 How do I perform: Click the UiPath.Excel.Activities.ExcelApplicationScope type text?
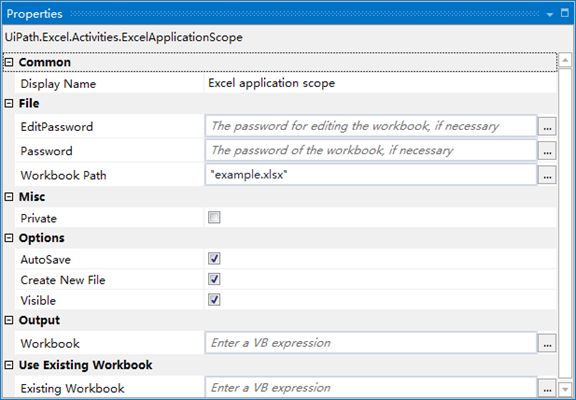[124, 37]
